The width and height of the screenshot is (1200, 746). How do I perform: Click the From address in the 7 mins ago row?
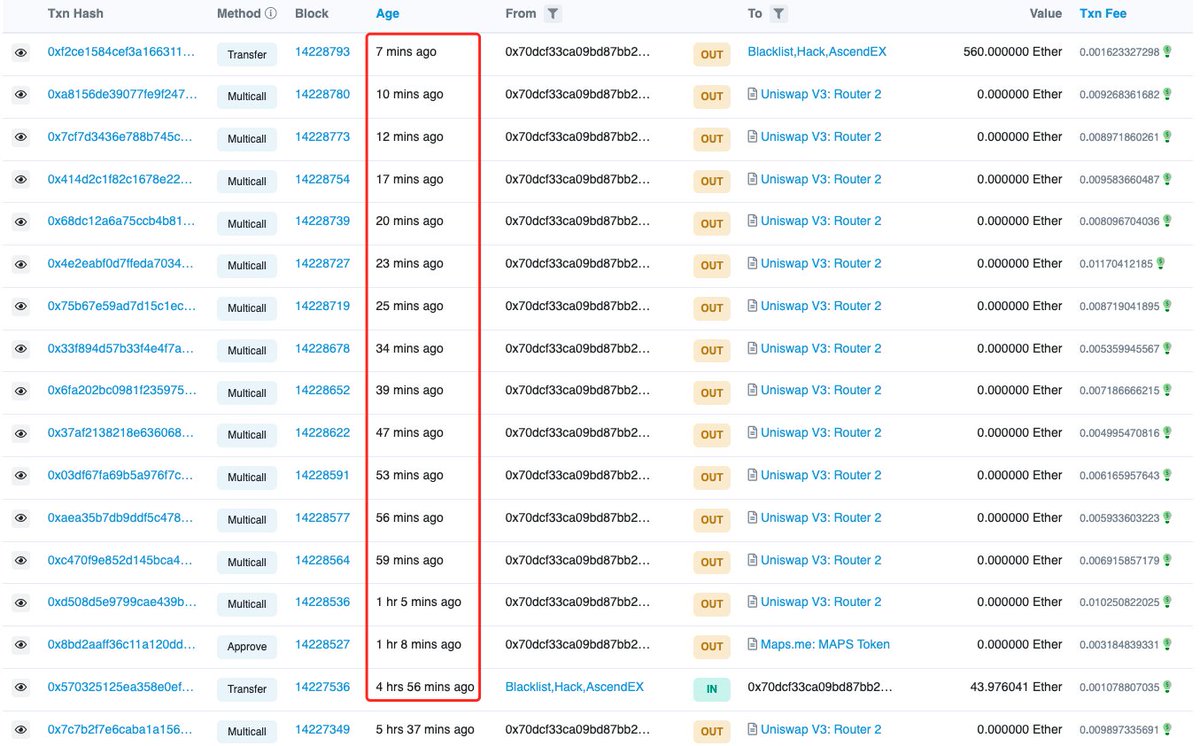(x=577, y=52)
